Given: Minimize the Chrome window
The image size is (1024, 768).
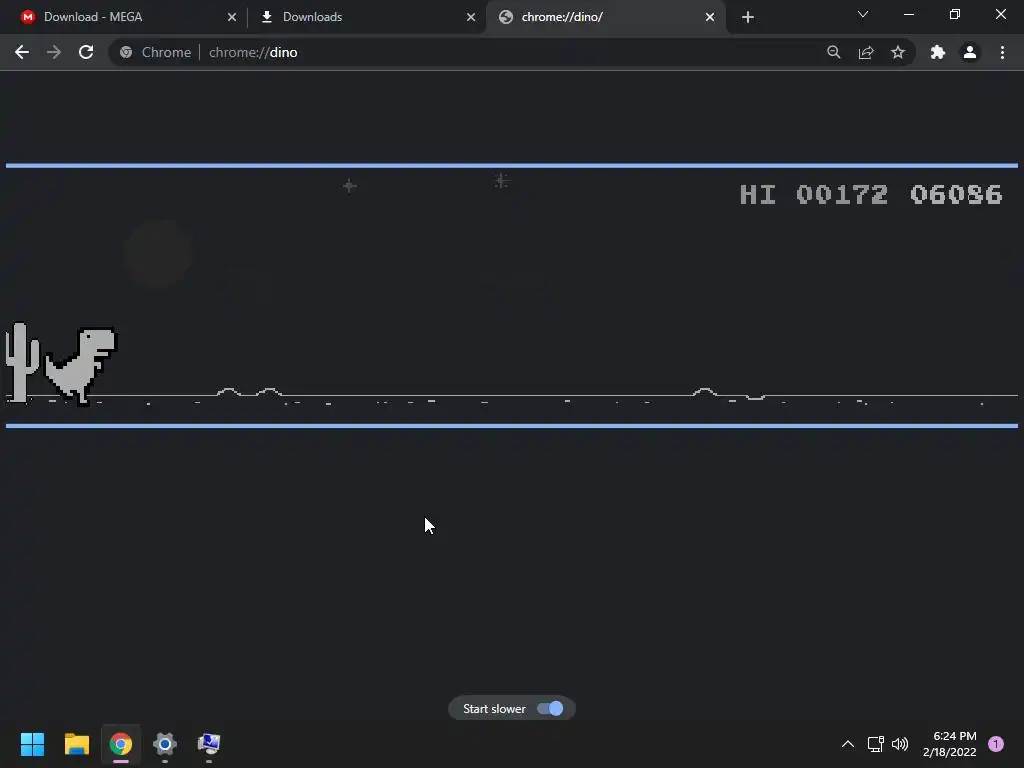Looking at the screenshot, I should pos(908,14).
